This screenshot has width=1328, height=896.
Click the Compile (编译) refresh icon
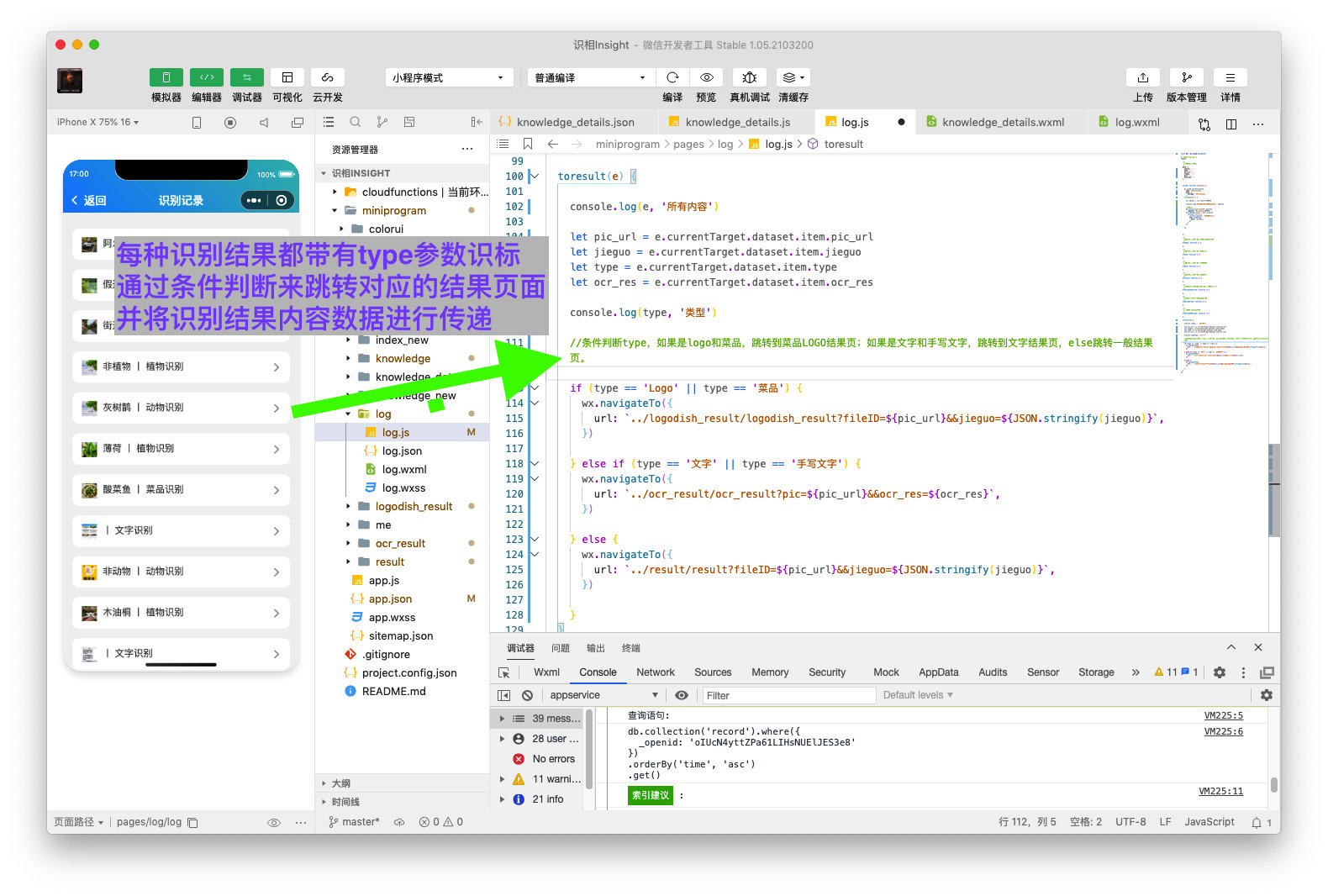pos(672,77)
